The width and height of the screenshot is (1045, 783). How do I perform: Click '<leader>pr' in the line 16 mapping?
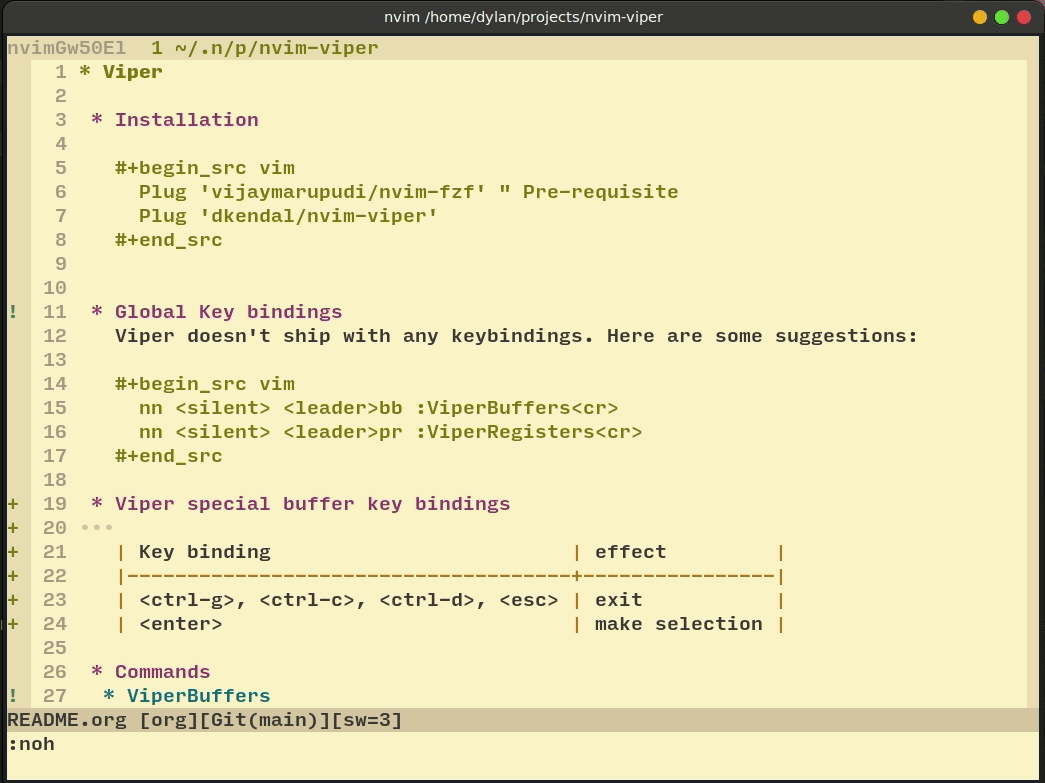pos(343,432)
